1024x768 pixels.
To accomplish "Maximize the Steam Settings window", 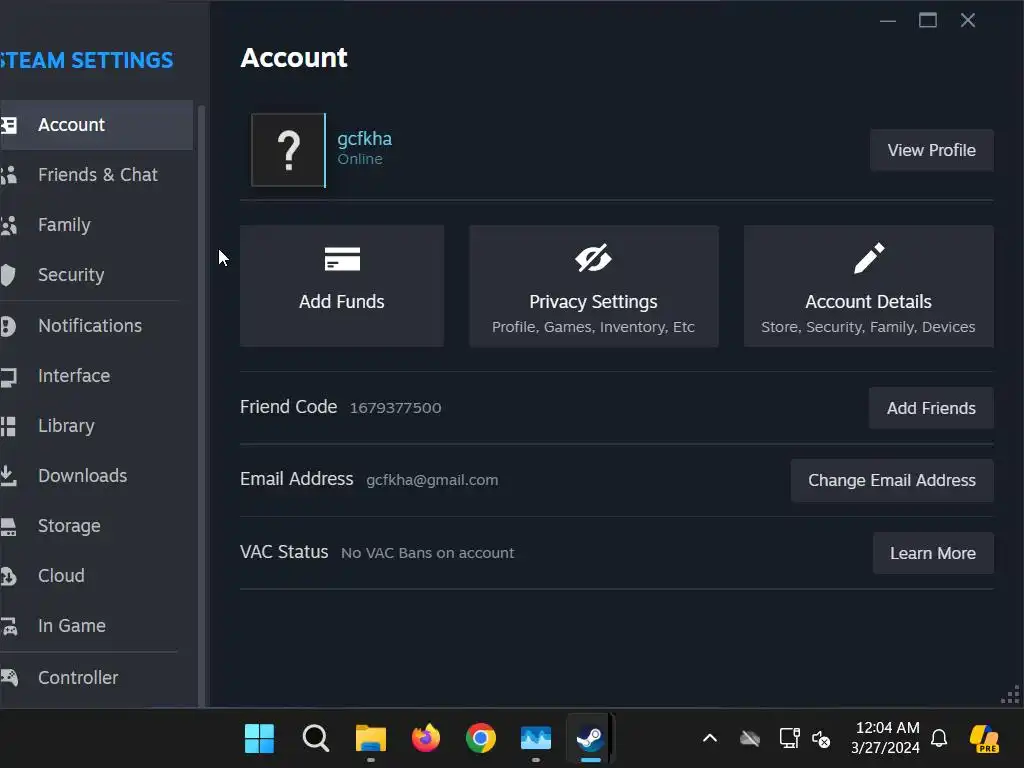I will tap(928, 20).
